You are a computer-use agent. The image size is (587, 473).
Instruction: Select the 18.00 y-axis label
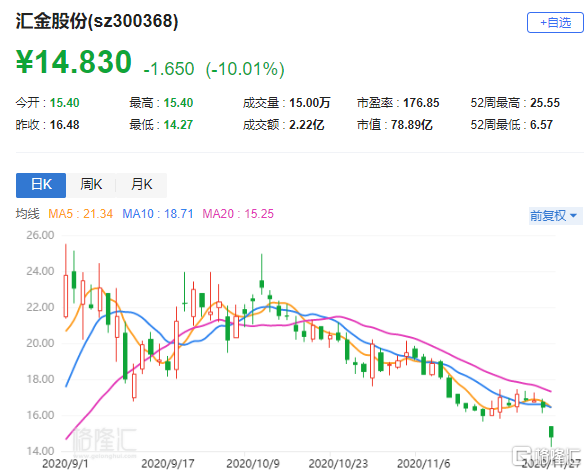tap(40, 379)
